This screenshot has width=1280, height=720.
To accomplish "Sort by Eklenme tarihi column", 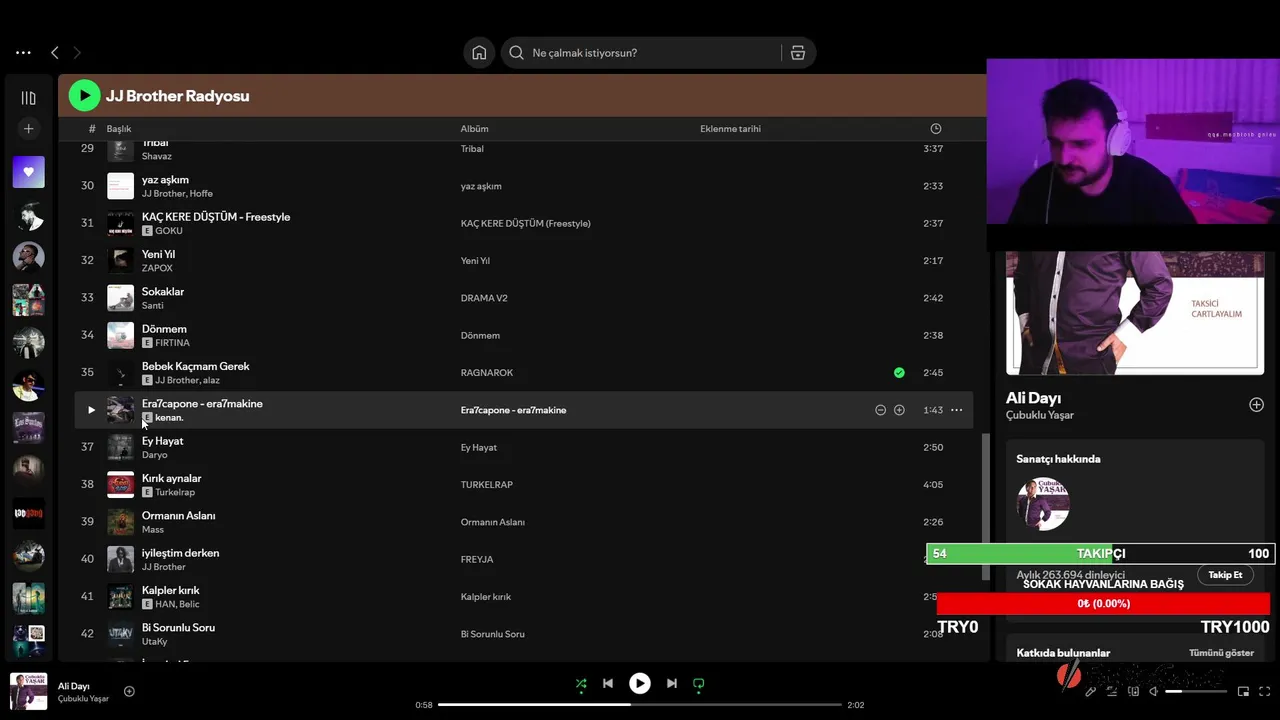I will tap(730, 129).
